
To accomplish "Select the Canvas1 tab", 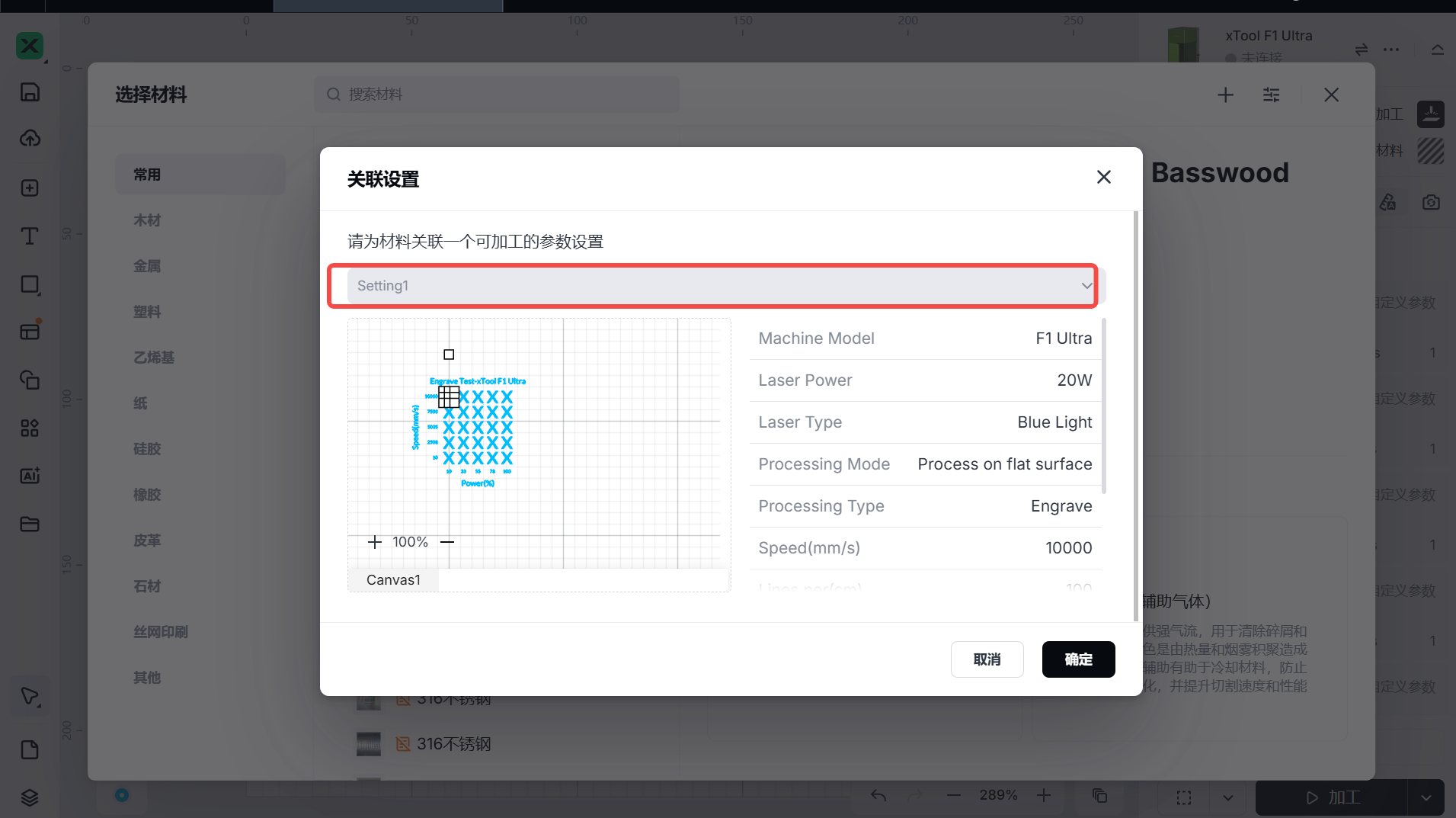I will tap(393, 580).
